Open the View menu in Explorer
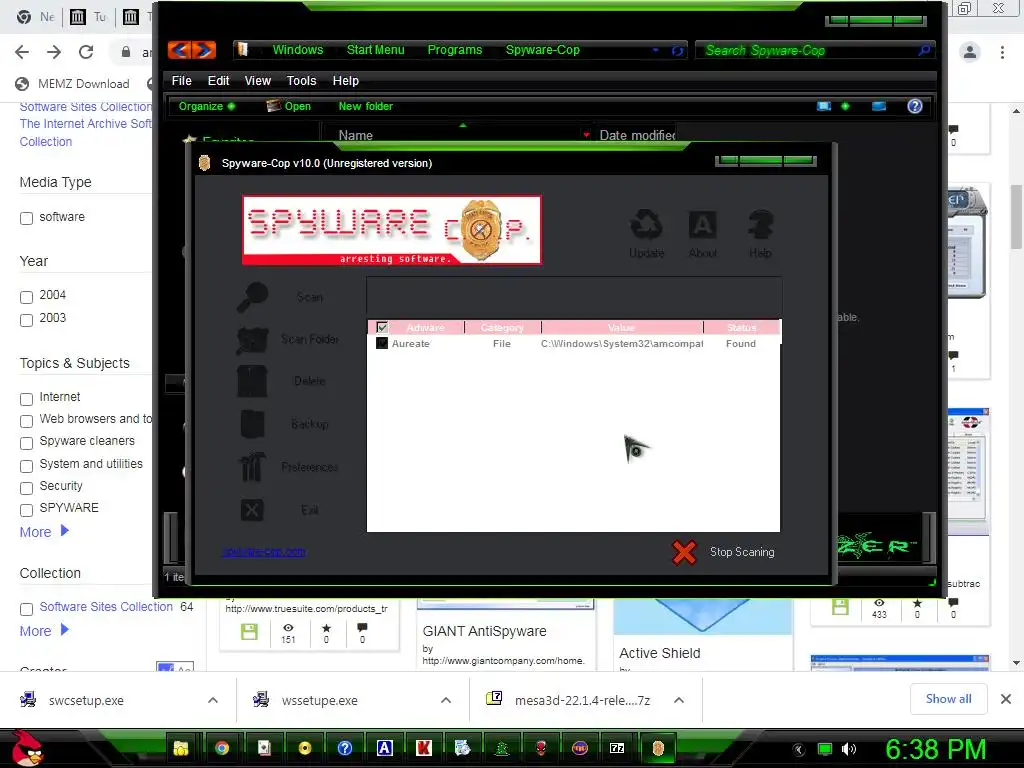 tap(257, 81)
